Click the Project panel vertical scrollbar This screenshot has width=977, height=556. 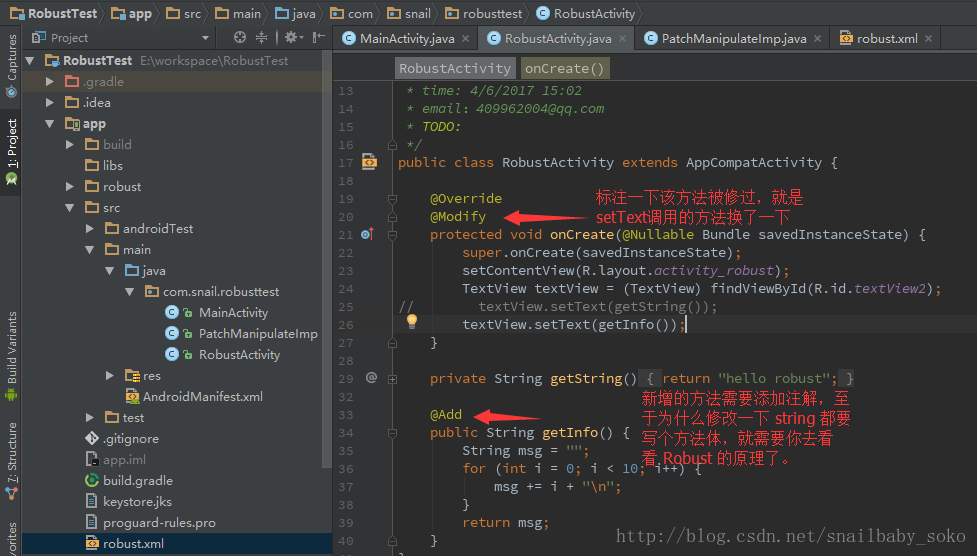[326, 259]
